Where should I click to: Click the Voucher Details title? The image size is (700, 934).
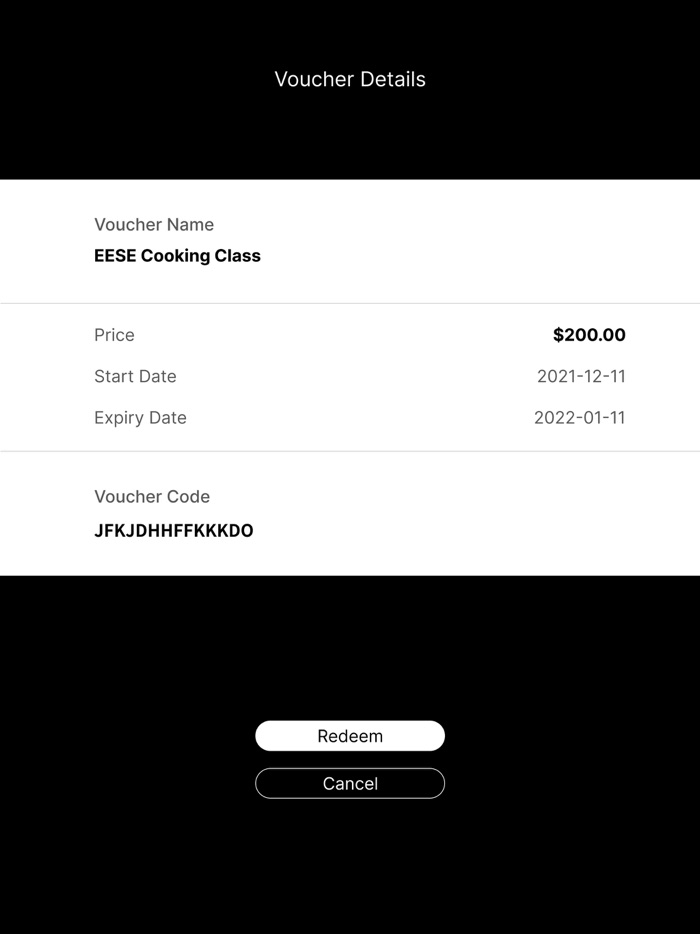coord(350,79)
